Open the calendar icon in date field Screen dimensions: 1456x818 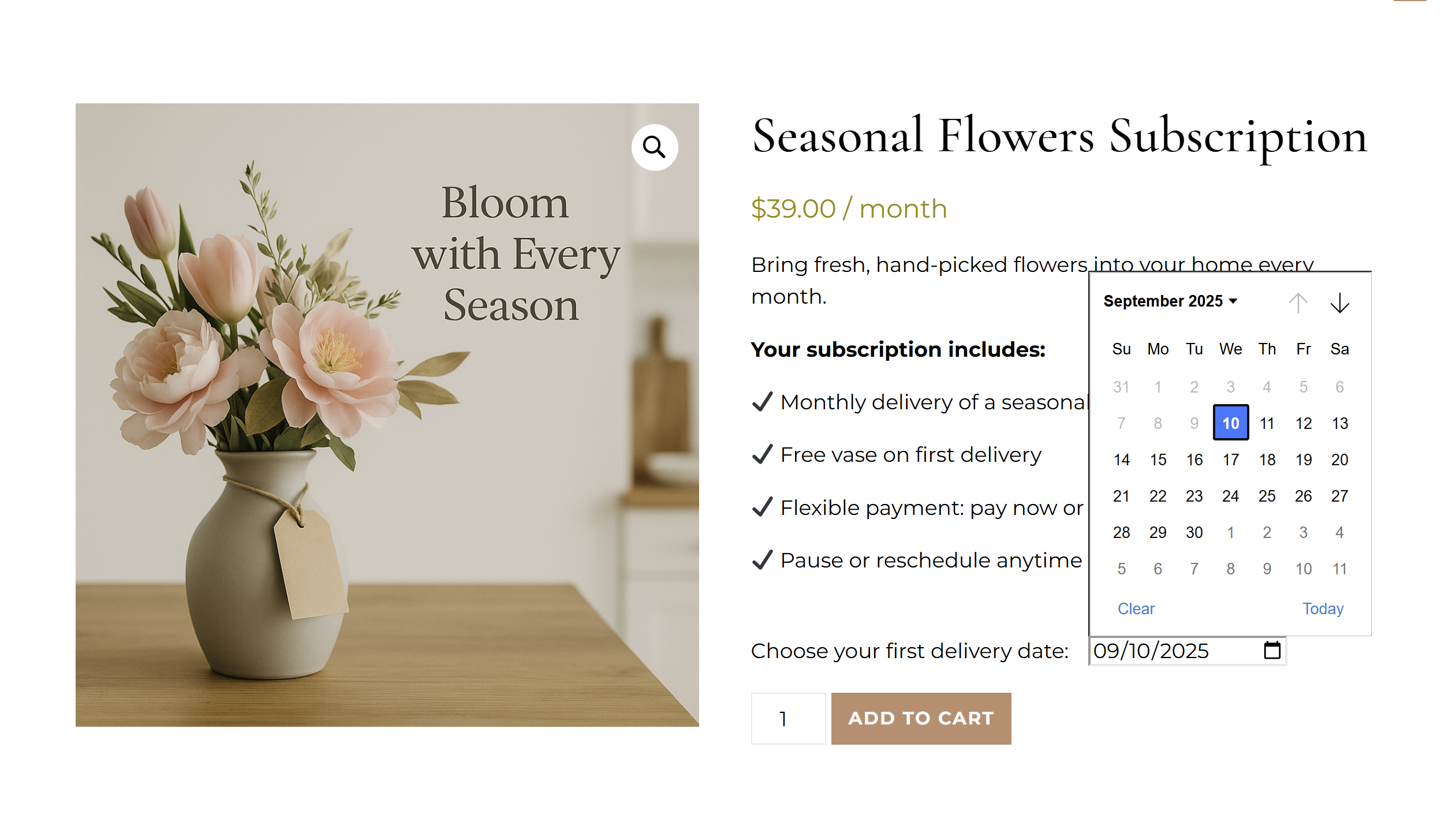[1272, 650]
